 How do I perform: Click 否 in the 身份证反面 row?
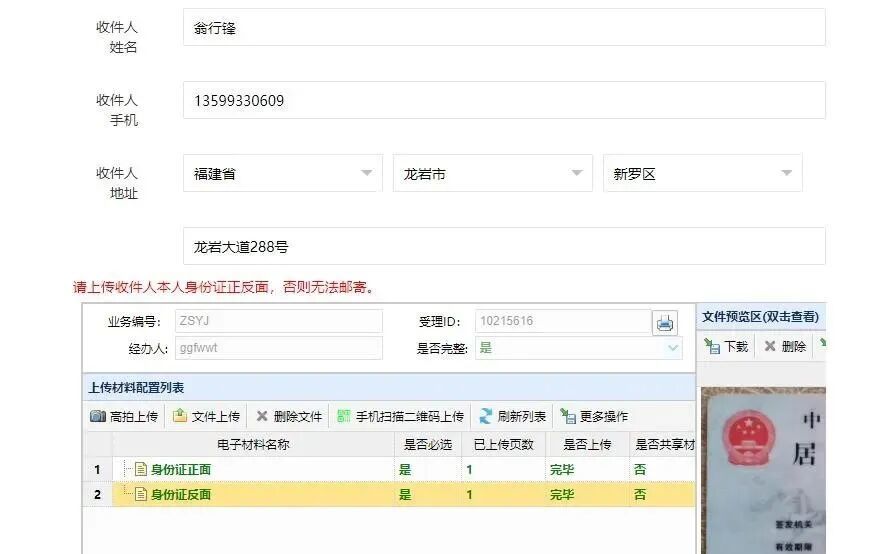tap(640, 495)
